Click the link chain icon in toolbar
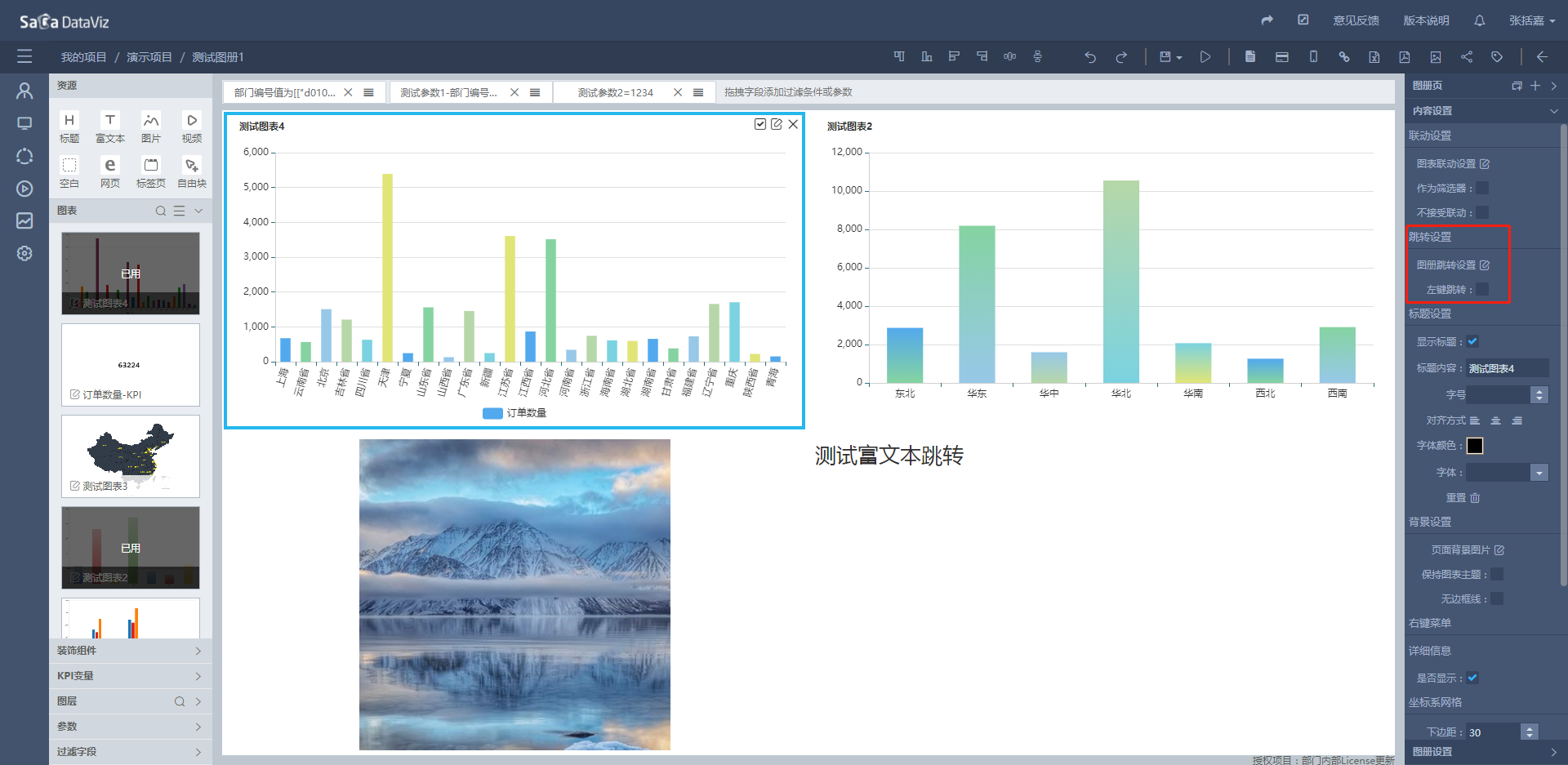 point(1344,56)
